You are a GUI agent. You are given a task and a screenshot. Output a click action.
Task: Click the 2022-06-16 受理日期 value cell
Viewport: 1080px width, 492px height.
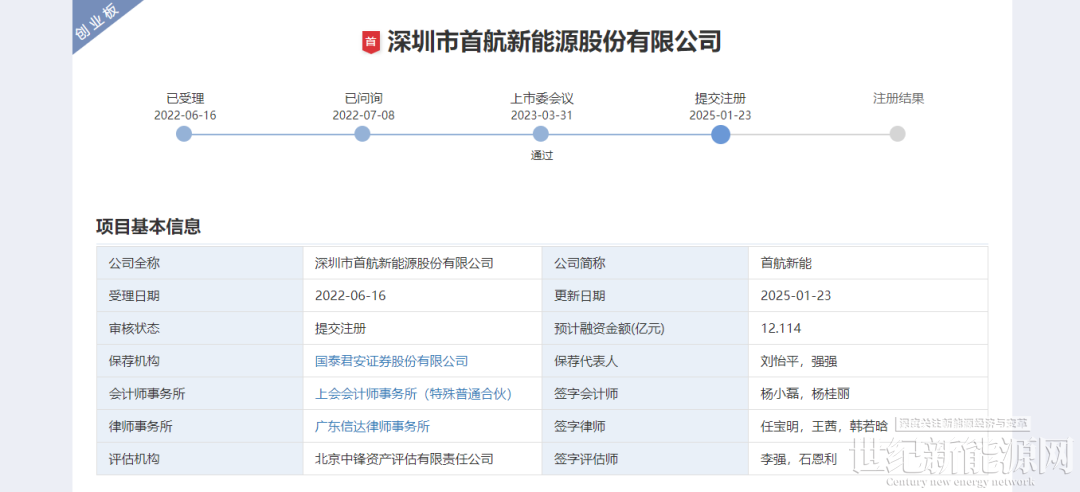(x=422, y=296)
